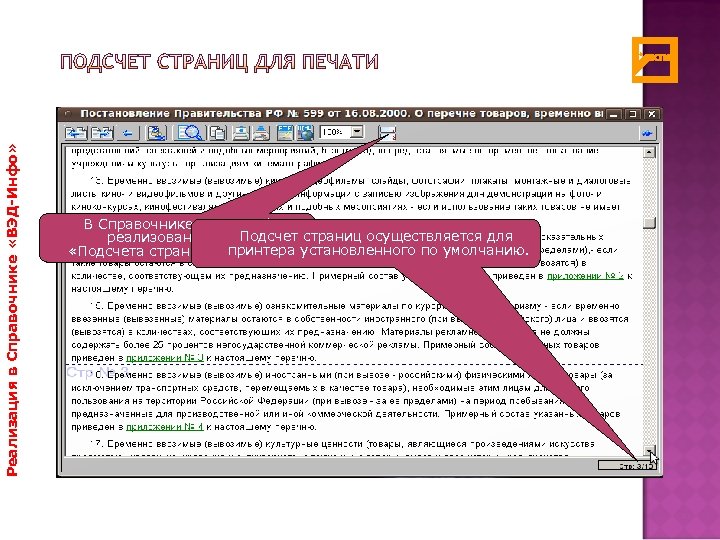Maximize the Постановление document window
The width and height of the screenshot is (720, 540).
click(633, 114)
